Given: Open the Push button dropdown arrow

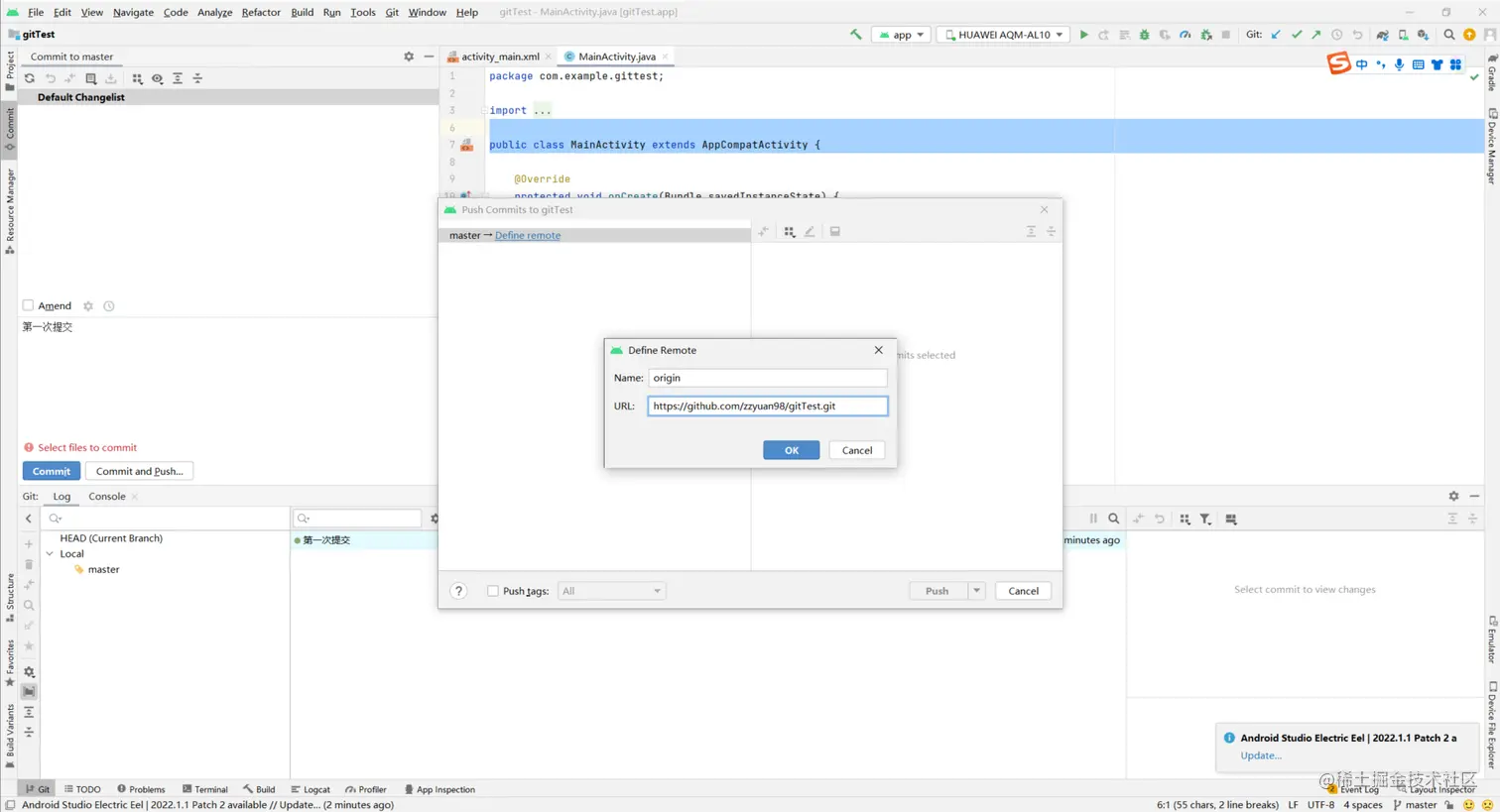Looking at the screenshot, I should [x=976, y=591].
